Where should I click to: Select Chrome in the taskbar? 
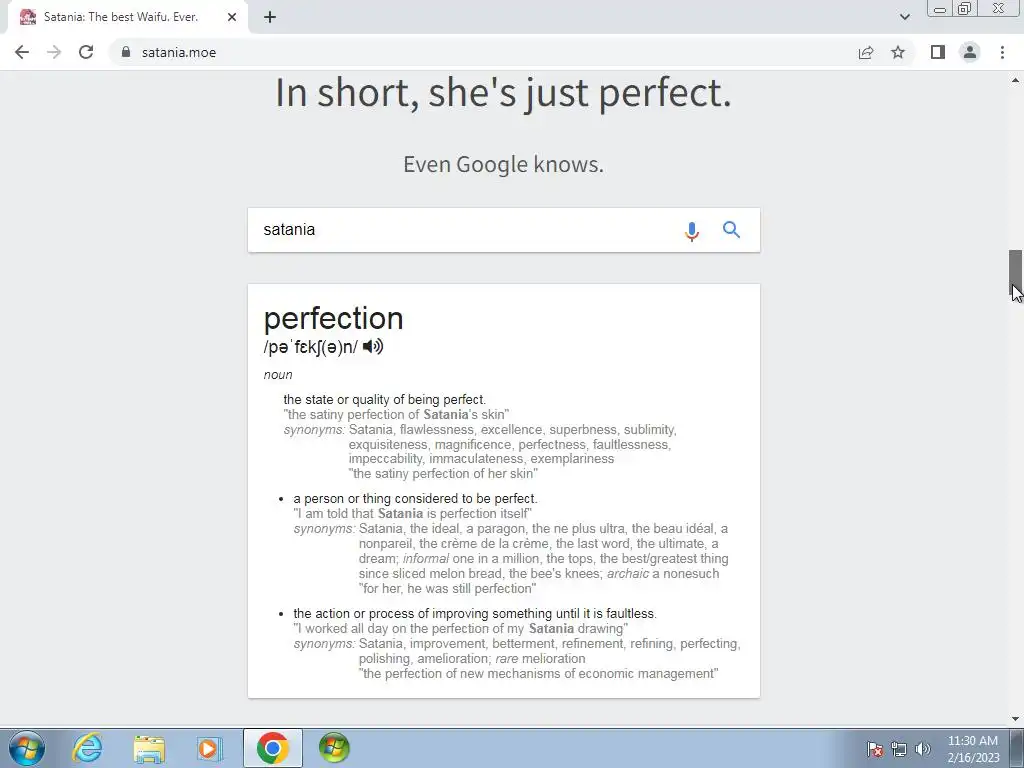(x=273, y=748)
